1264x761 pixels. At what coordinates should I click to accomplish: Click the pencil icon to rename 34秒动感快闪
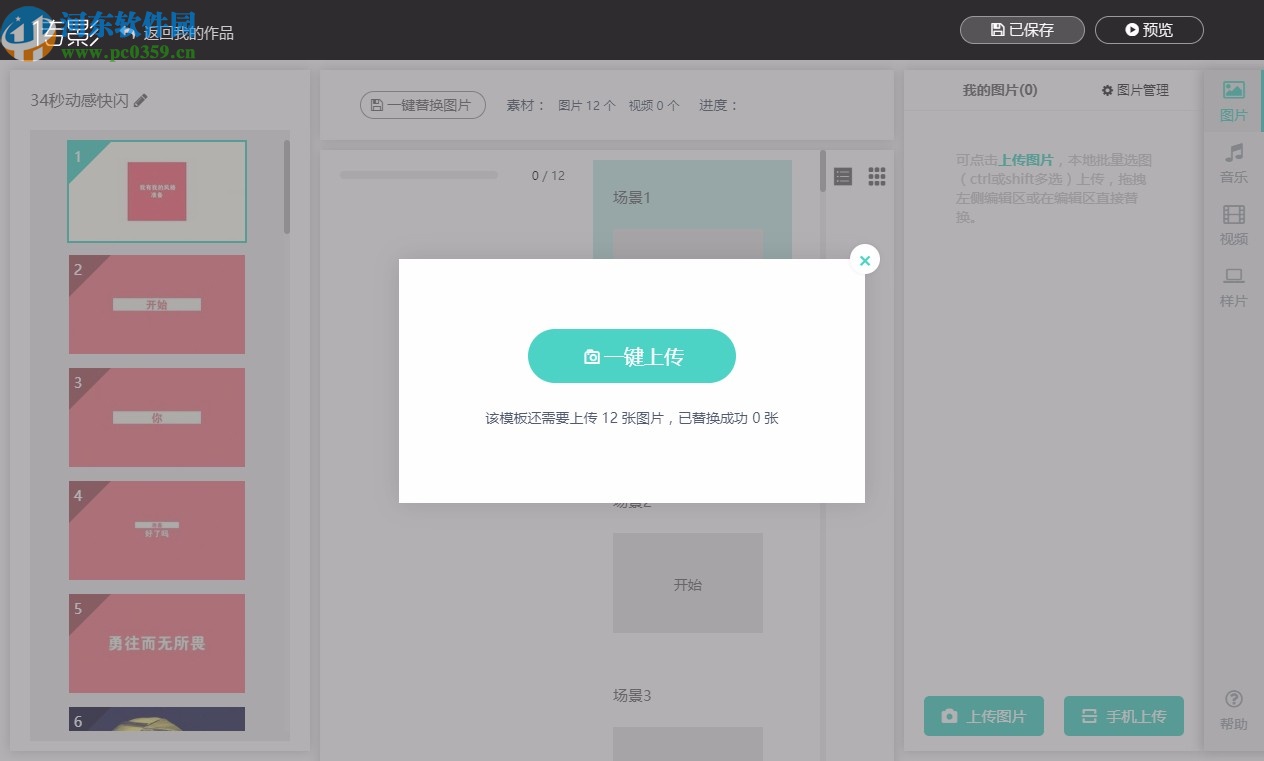pyautogui.click(x=141, y=99)
